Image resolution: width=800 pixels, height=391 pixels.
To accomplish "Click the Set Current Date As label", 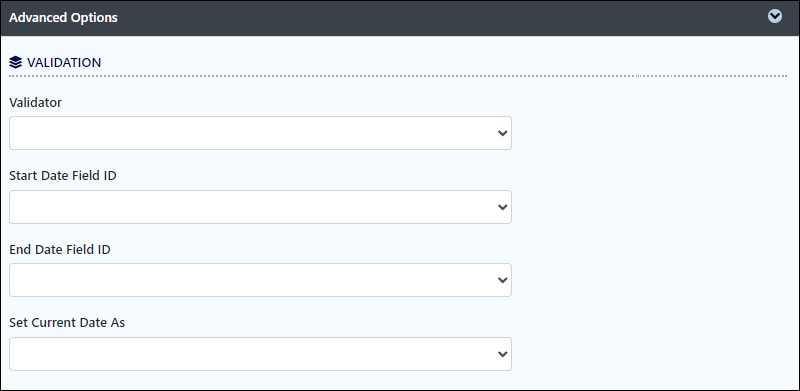I will [x=67, y=323].
